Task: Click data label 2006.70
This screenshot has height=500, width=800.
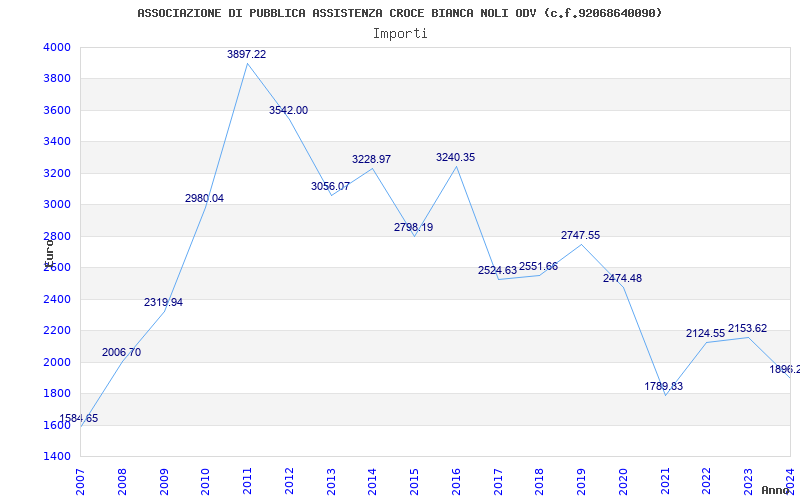Action: tap(121, 353)
